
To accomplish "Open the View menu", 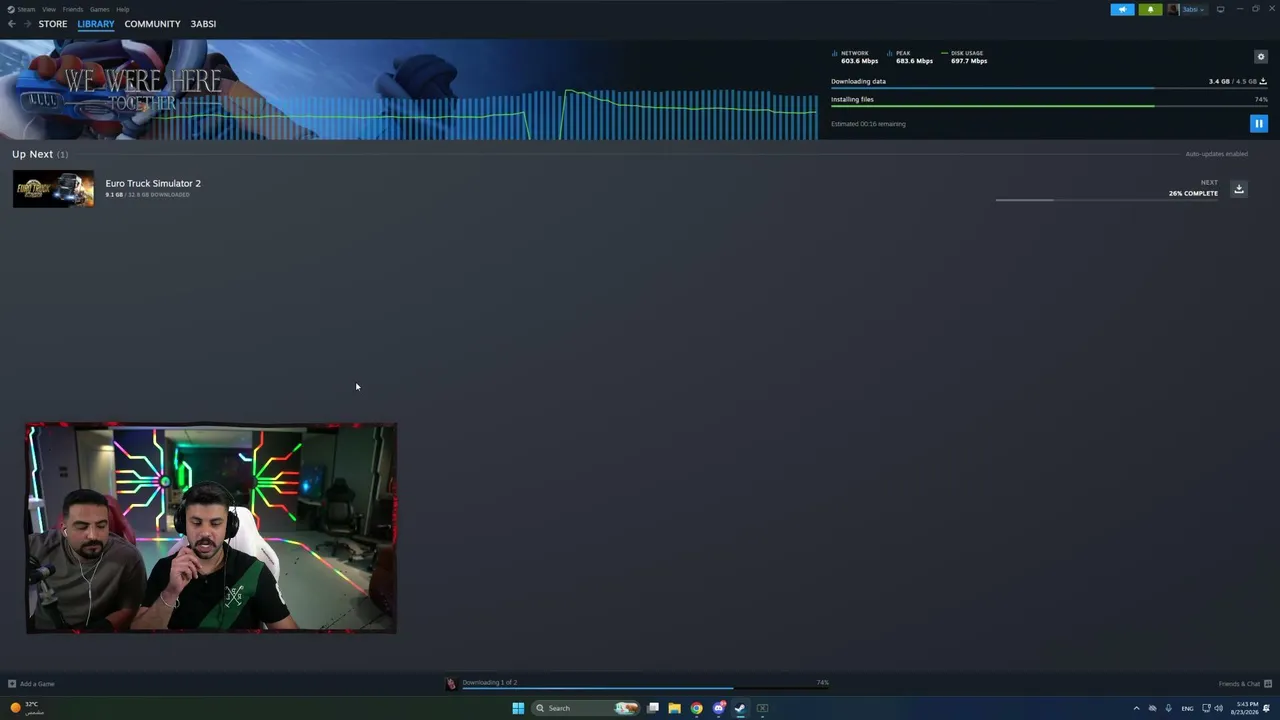I will click(x=49, y=9).
